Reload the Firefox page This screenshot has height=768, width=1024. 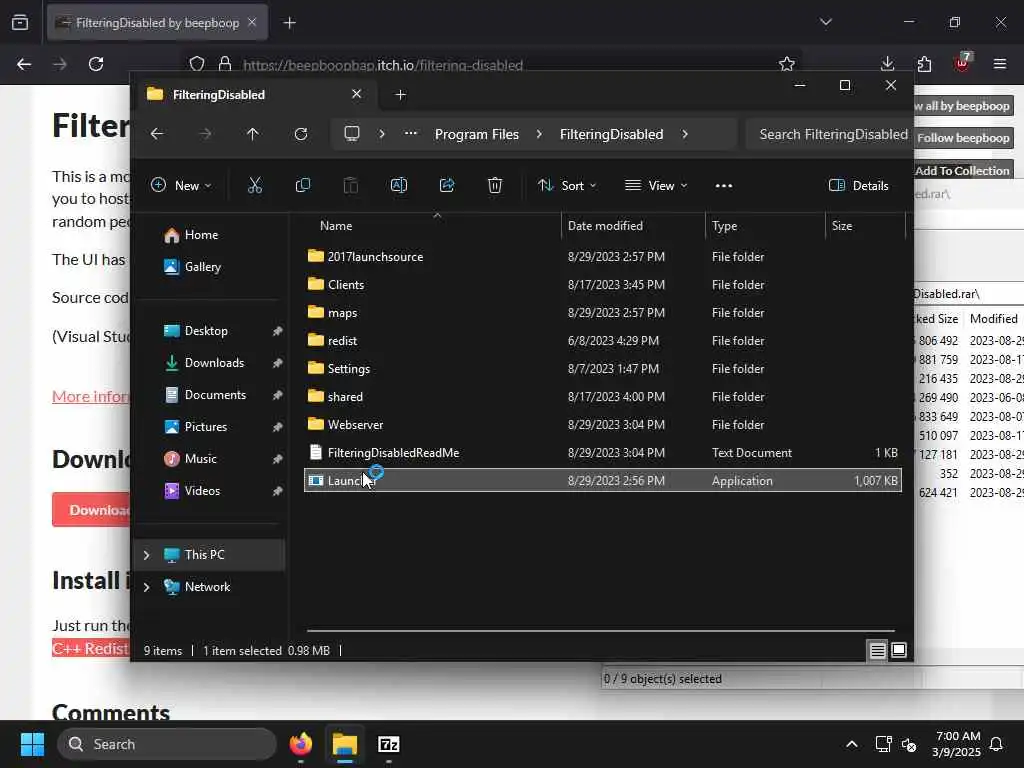pyautogui.click(x=96, y=64)
